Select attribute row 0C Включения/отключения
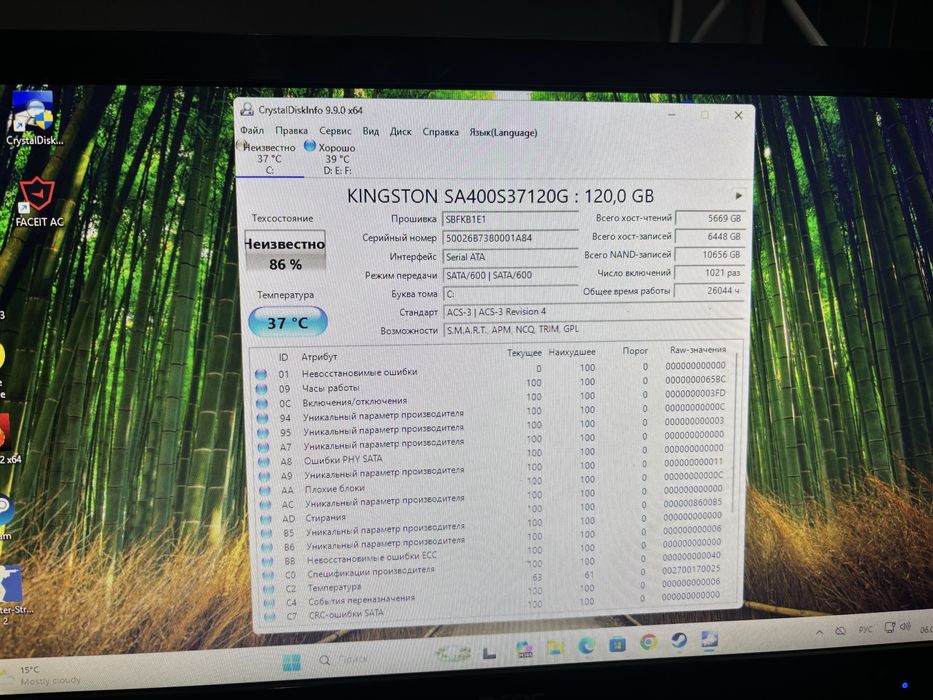This screenshot has height=700, width=933. pyautogui.click(x=491, y=399)
